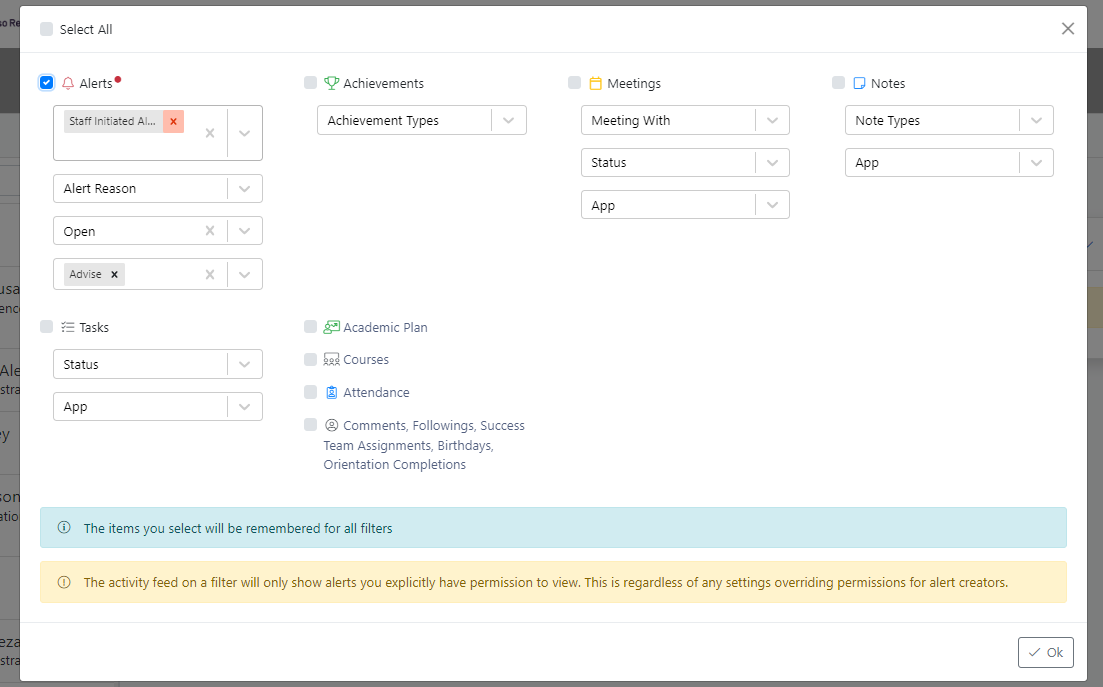Image resolution: width=1103 pixels, height=687 pixels.
Task: Open the Tasks App dropdown
Action: click(158, 406)
